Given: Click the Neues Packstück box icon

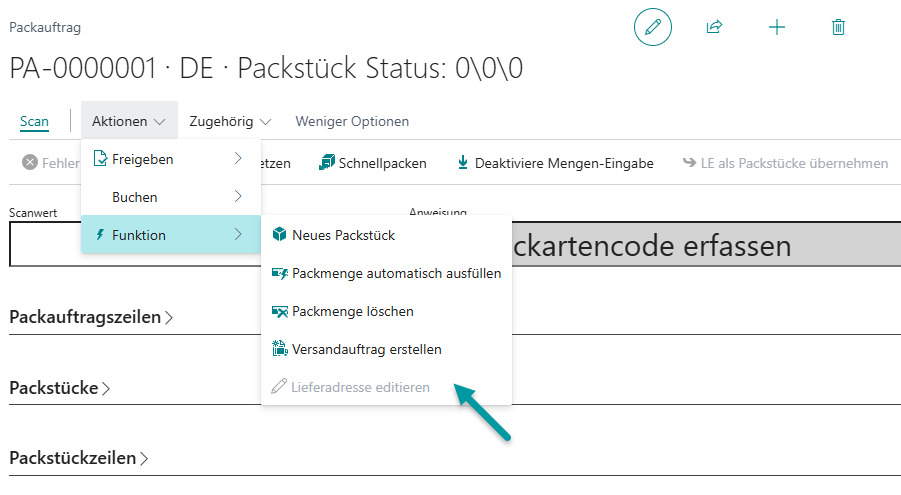Looking at the screenshot, I should (279, 235).
